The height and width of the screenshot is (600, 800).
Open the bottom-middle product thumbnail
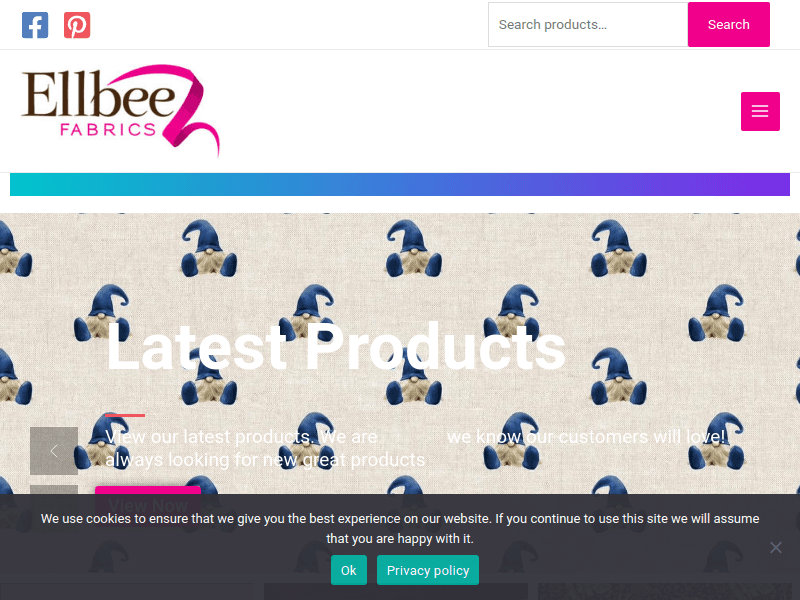coord(396,592)
